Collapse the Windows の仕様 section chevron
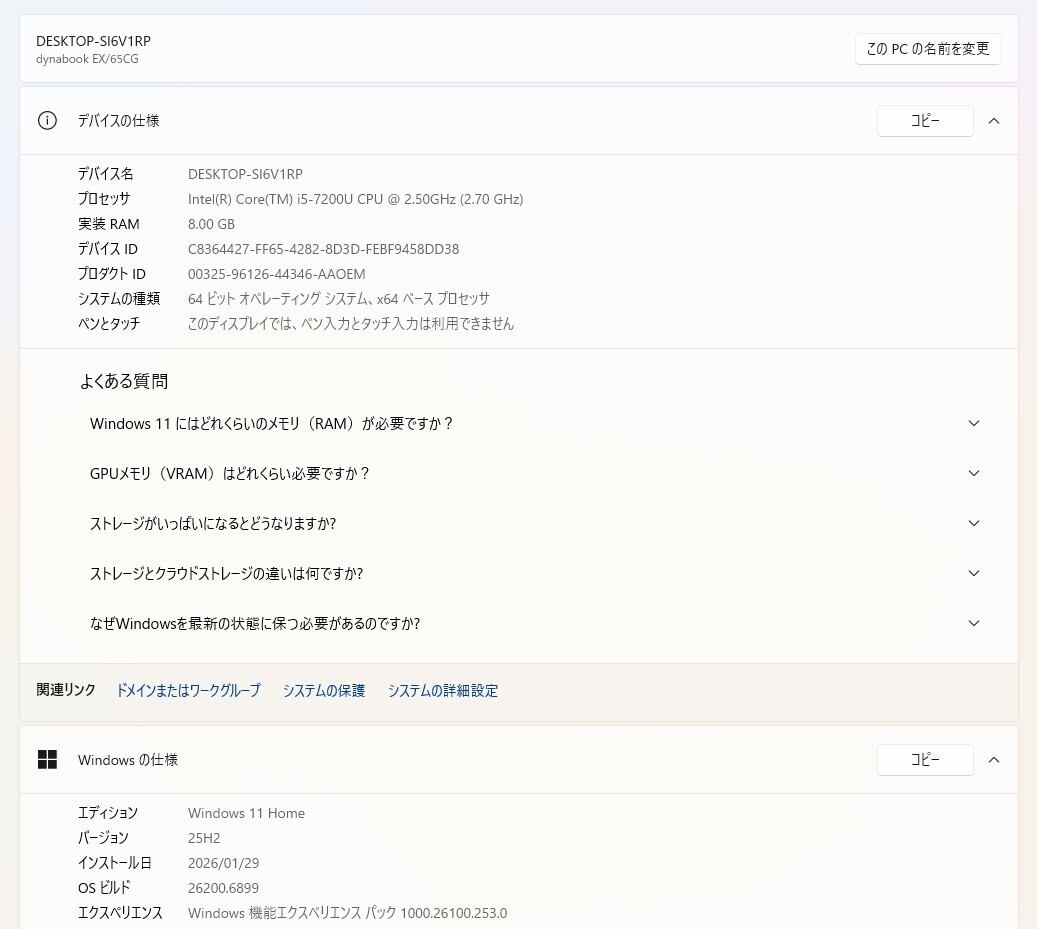 coord(993,760)
